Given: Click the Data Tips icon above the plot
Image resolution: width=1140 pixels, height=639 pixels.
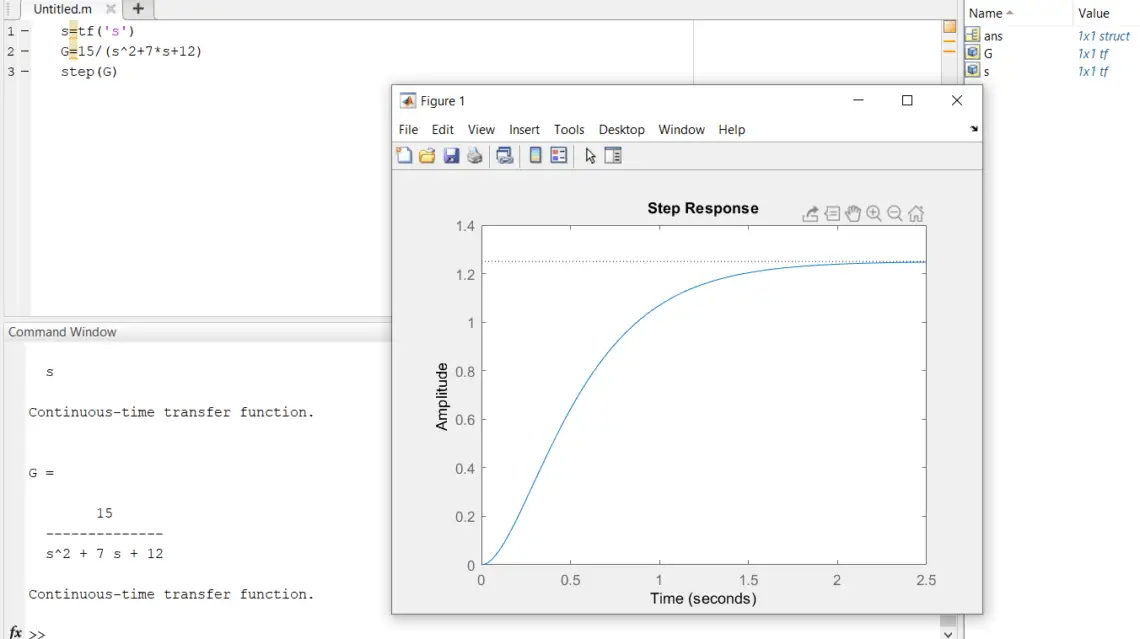Looking at the screenshot, I should click(x=832, y=214).
